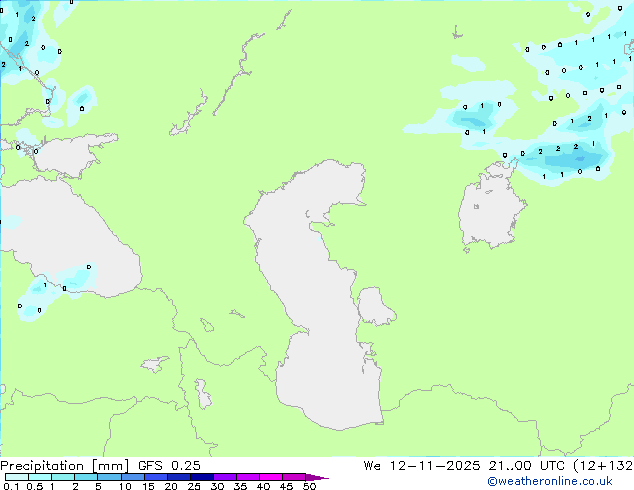Image resolution: width=634 pixels, height=490 pixels.
Task: Click the 1–2 mm legend swatch
Action: (x=63, y=477)
